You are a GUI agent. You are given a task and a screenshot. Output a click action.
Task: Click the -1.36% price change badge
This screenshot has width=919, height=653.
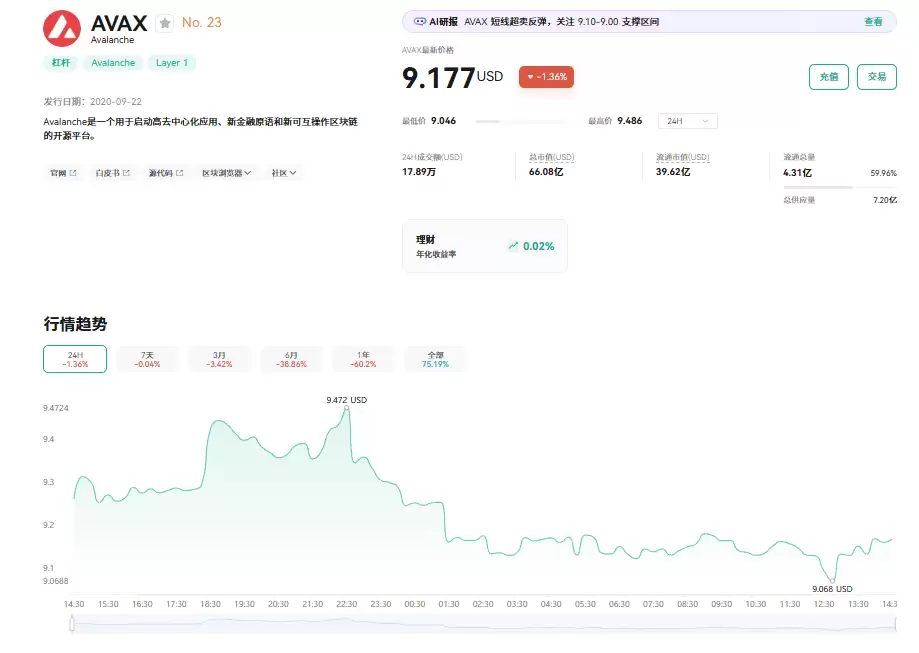(x=546, y=77)
